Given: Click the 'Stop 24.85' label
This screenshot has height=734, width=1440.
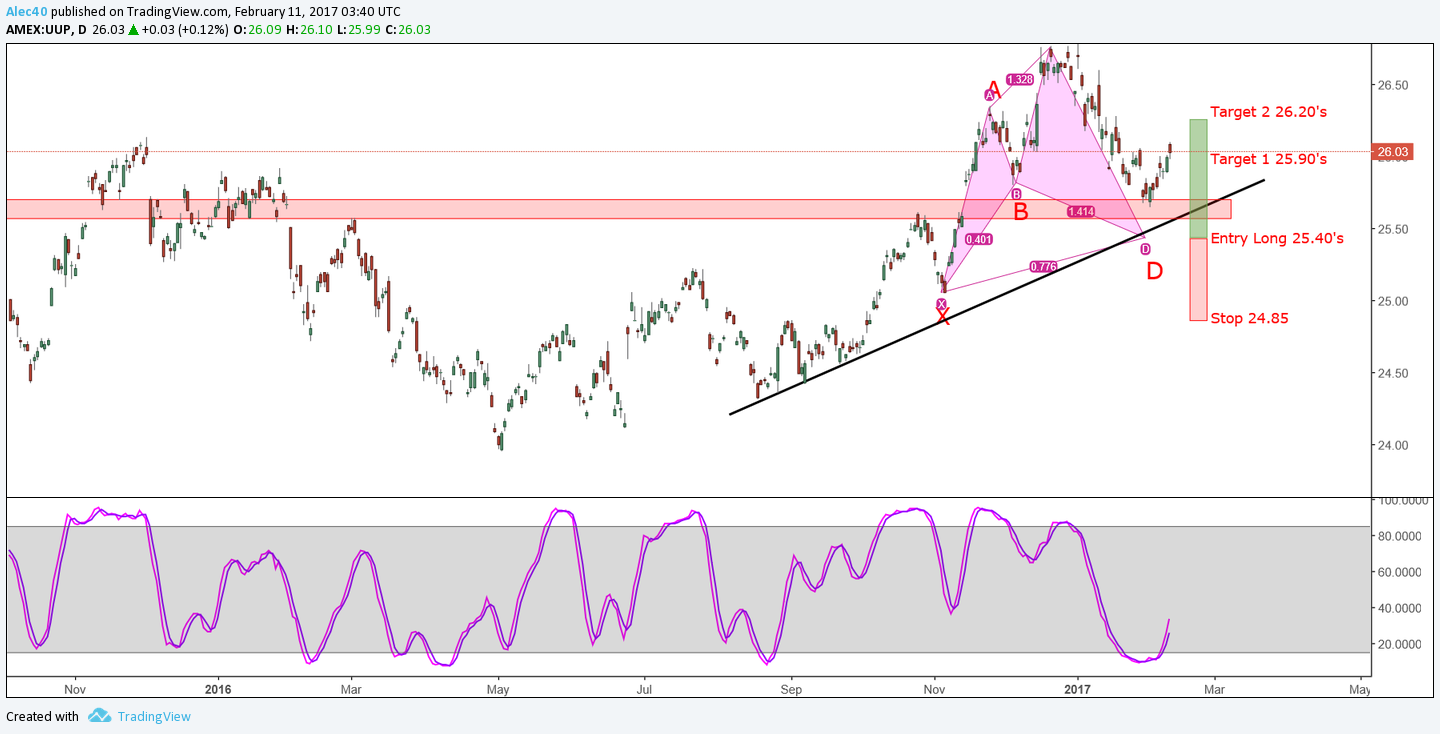Looking at the screenshot, I should [1249, 318].
